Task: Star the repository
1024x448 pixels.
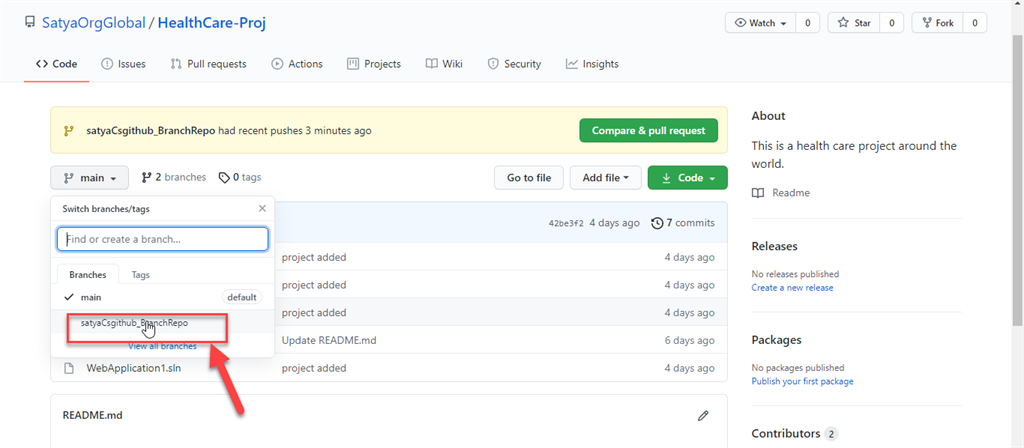Action: click(x=854, y=23)
